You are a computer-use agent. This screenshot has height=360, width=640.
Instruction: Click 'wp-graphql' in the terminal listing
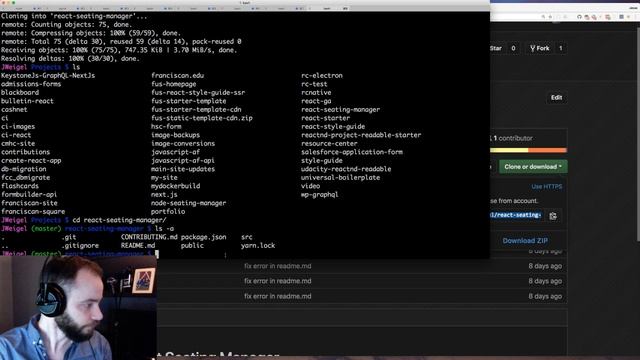click(320, 194)
